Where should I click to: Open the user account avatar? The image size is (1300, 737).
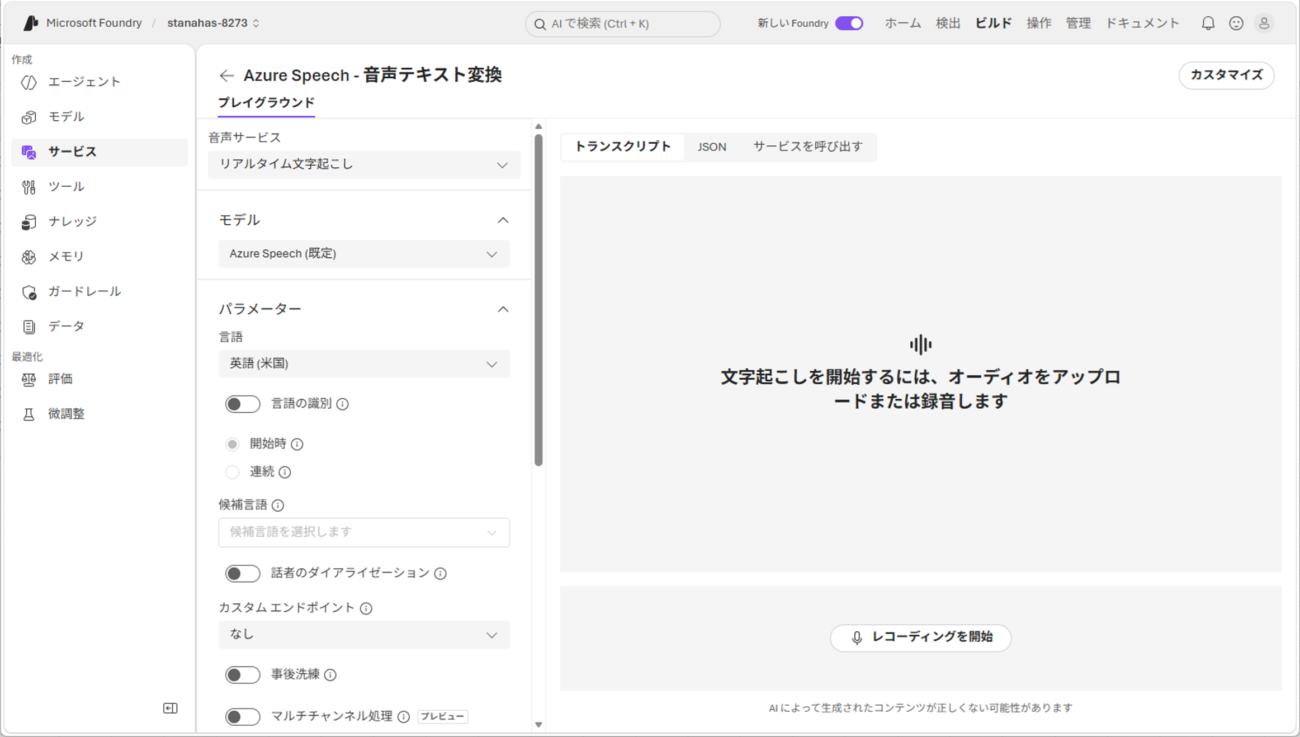point(1264,23)
